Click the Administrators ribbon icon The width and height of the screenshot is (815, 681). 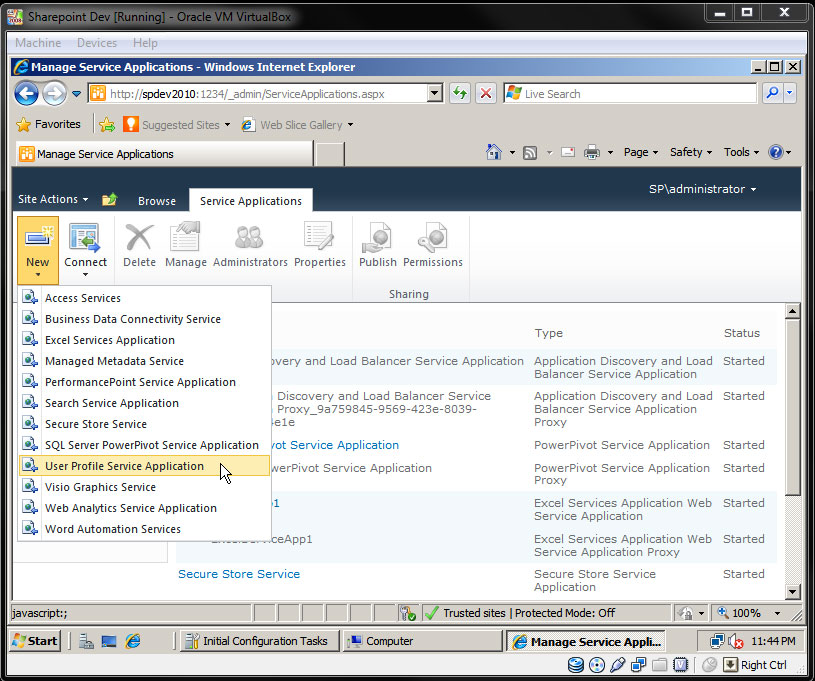(x=249, y=237)
